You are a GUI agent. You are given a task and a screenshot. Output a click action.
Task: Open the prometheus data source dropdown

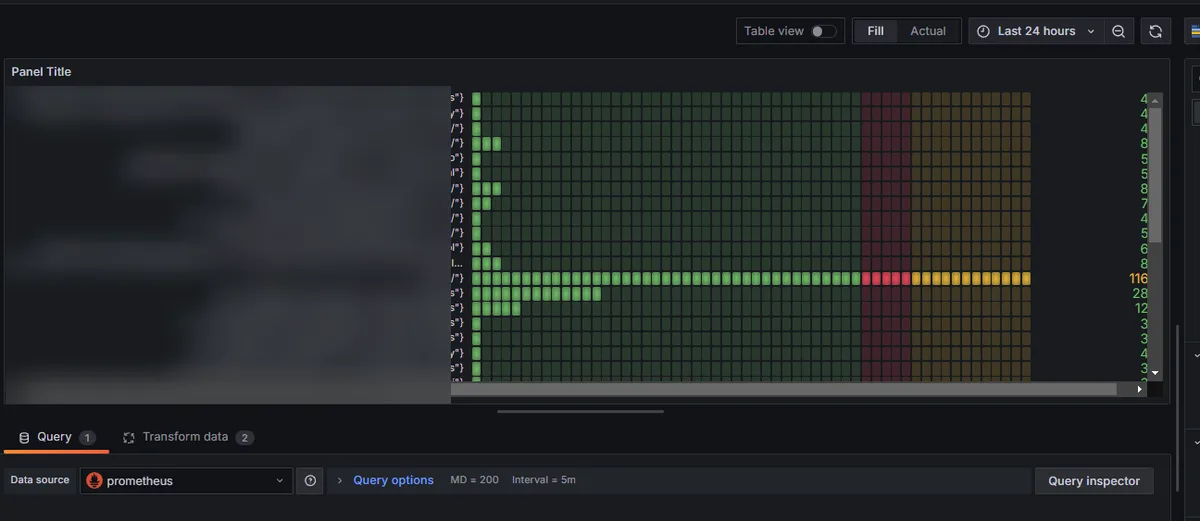187,481
